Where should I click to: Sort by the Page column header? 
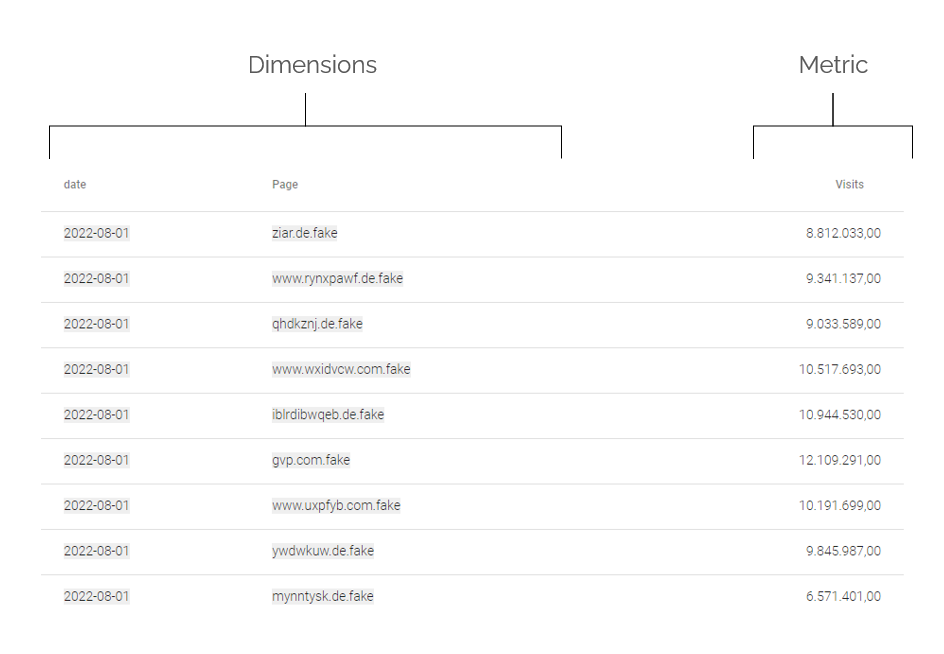[285, 184]
